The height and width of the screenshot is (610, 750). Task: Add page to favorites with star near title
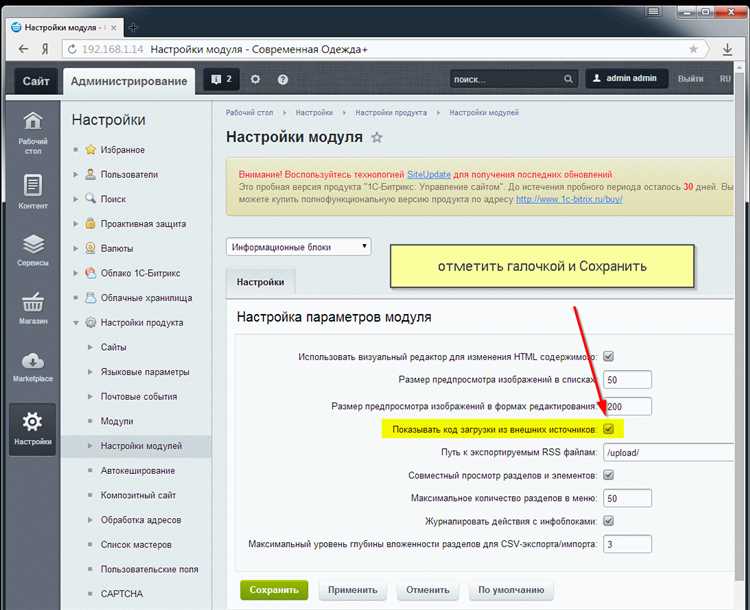(377, 138)
